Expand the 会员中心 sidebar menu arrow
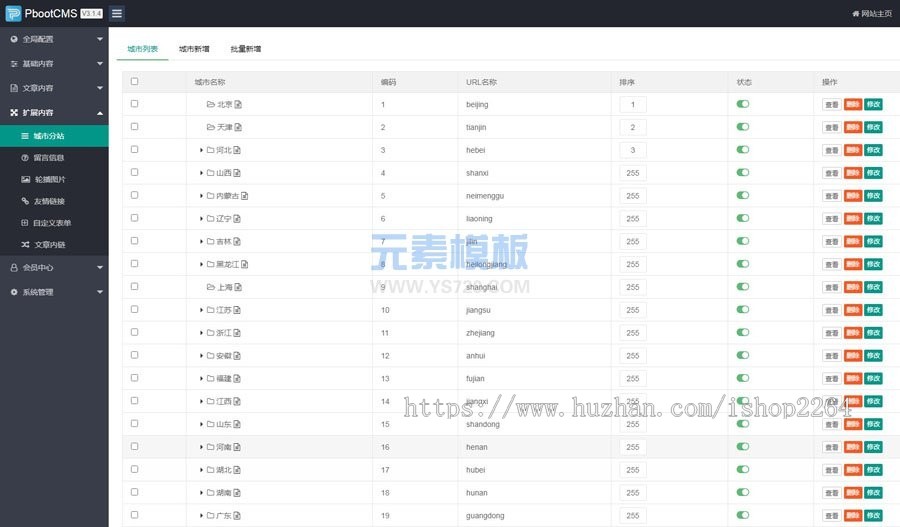Image resolution: width=900 pixels, height=527 pixels. coord(100,268)
